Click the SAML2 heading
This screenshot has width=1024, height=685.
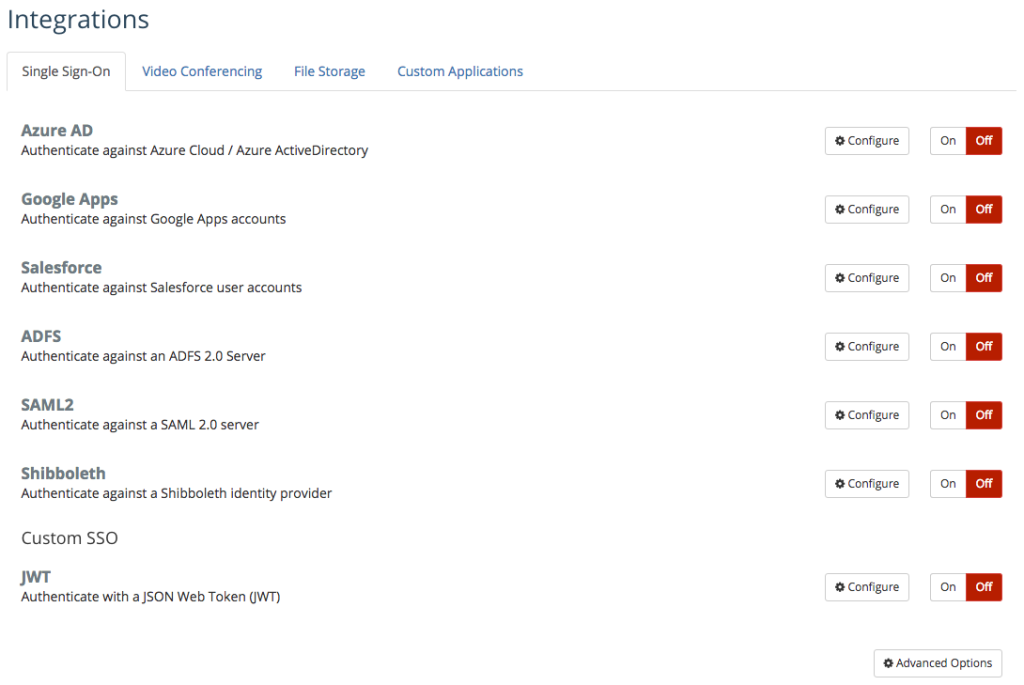tap(47, 405)
